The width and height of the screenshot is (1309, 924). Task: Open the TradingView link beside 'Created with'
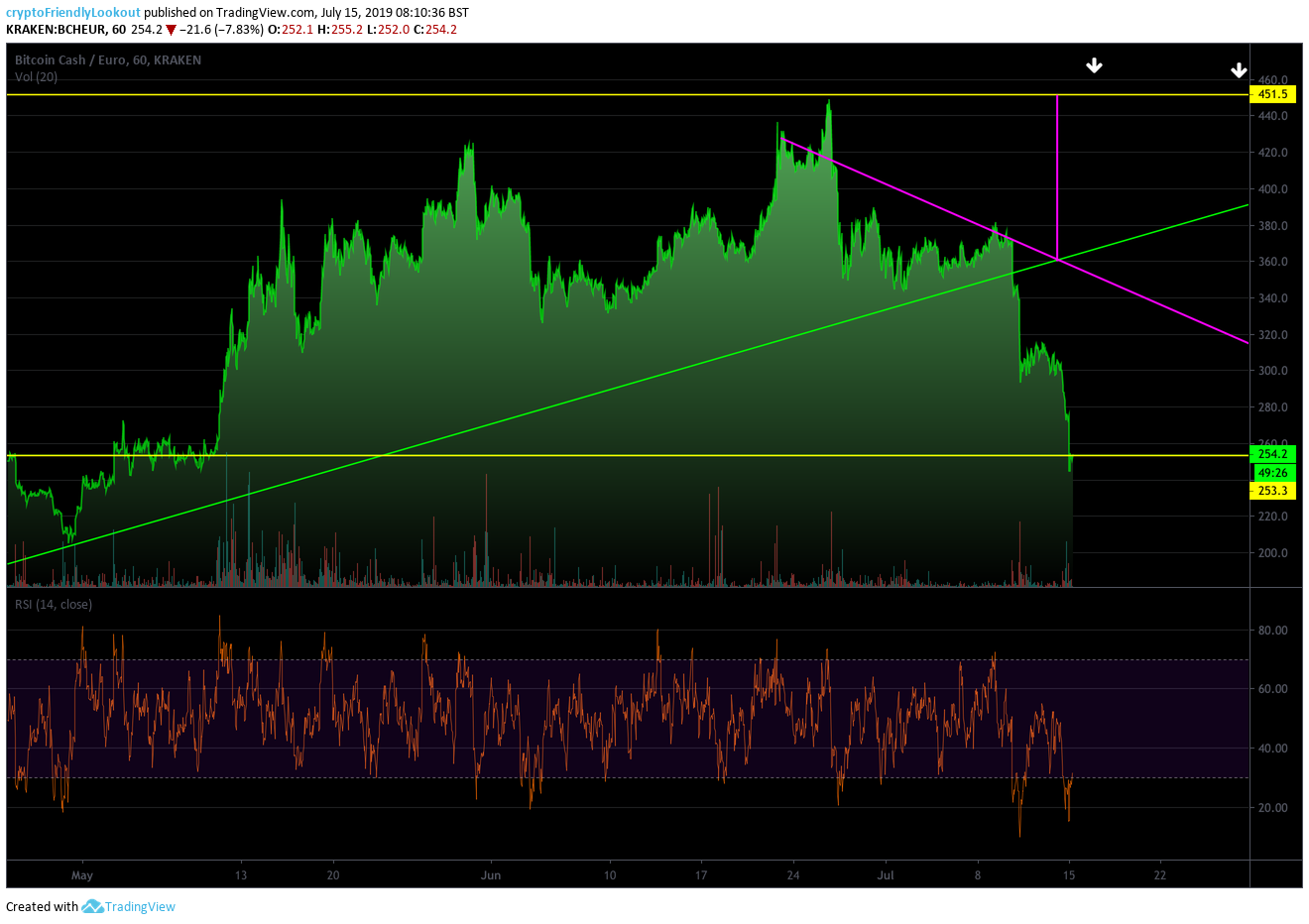tap(141, 906)
